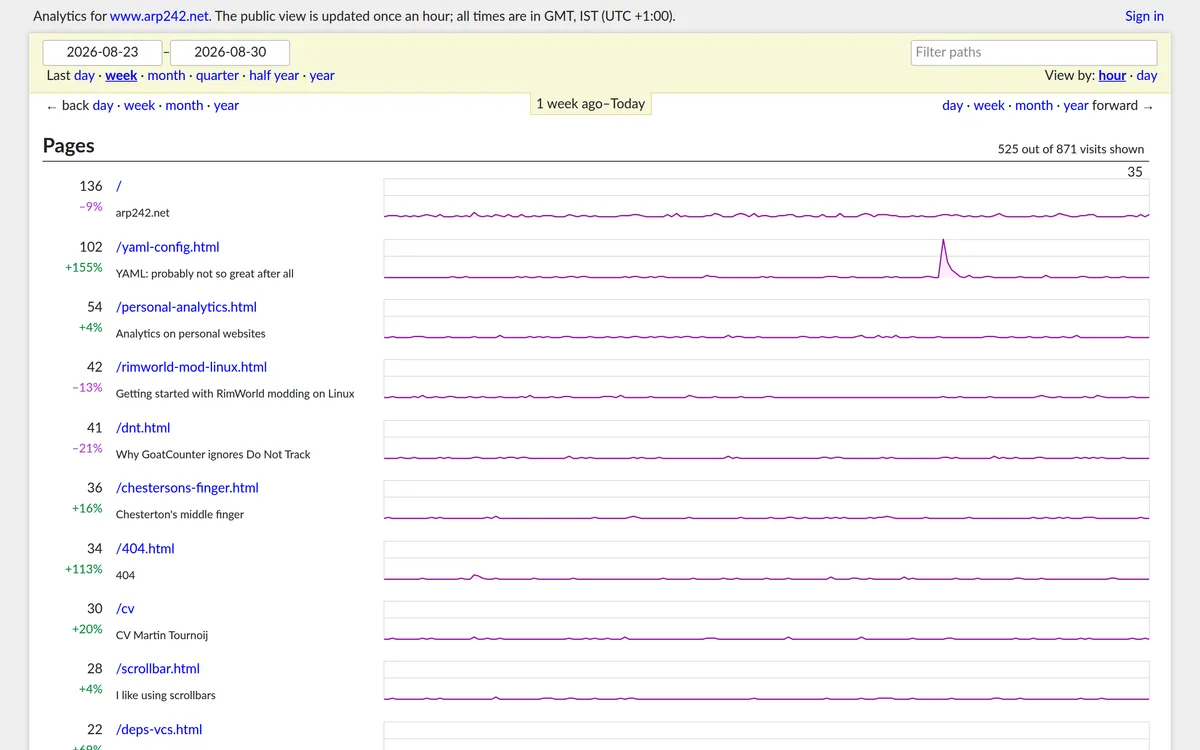Screen dimensions: 1200x750
Task: Click title 'Why GoatCounter ignores Do Not Track'
Action: point(213,454)
